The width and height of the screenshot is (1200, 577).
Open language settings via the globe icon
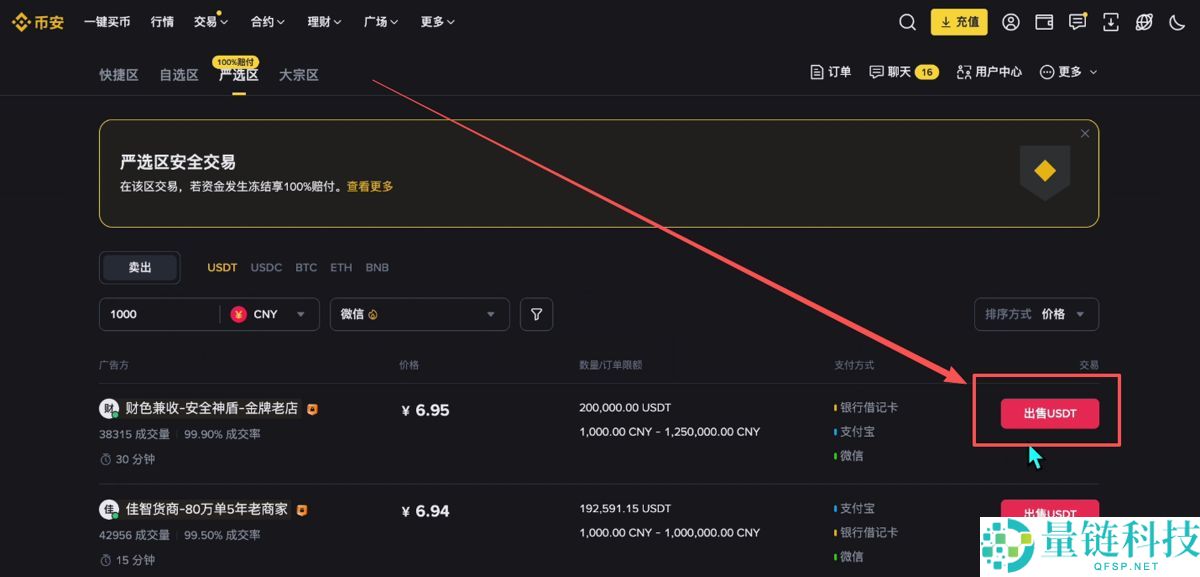pos(1143,21)
